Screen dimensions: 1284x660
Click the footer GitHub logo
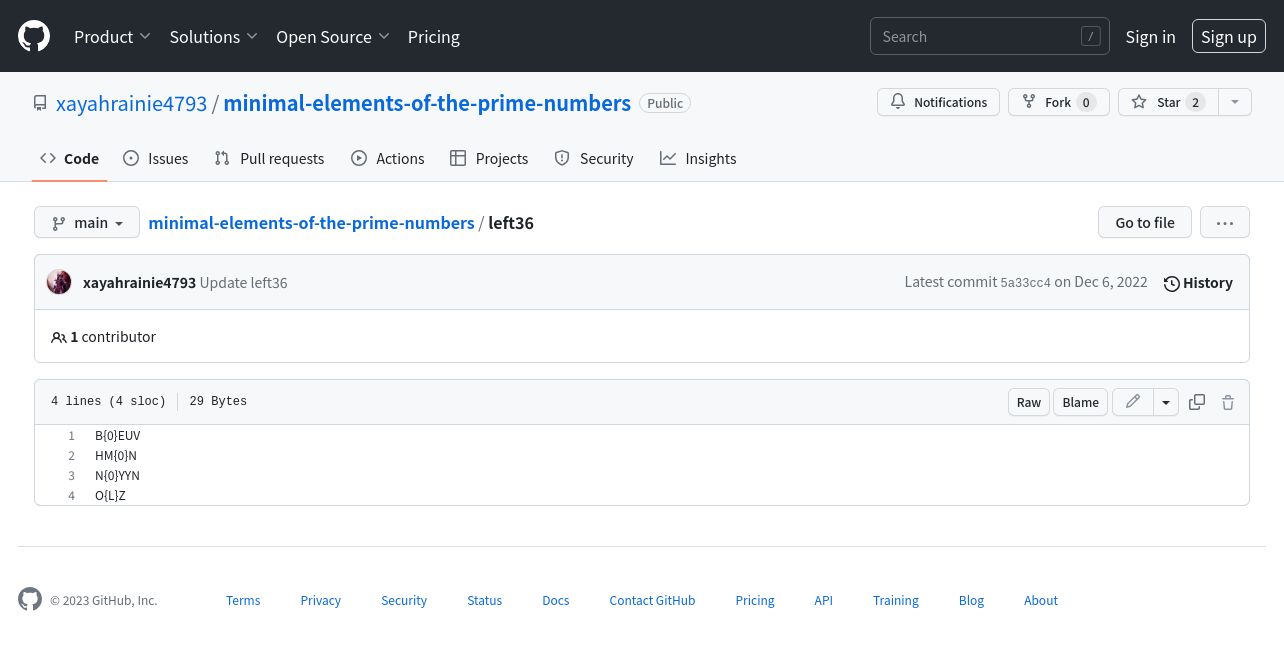coord(30,600)
